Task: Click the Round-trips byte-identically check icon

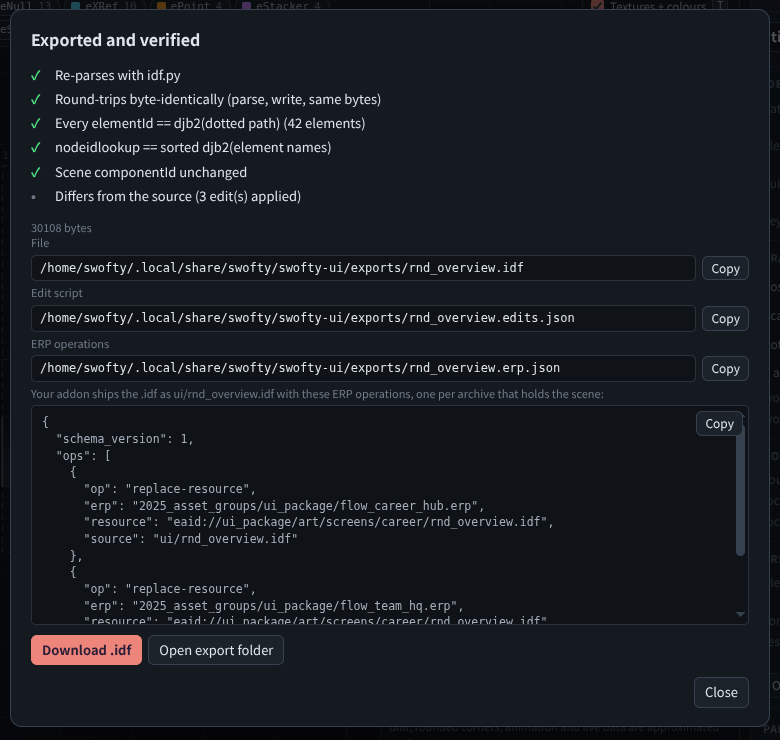Action: 36,99
